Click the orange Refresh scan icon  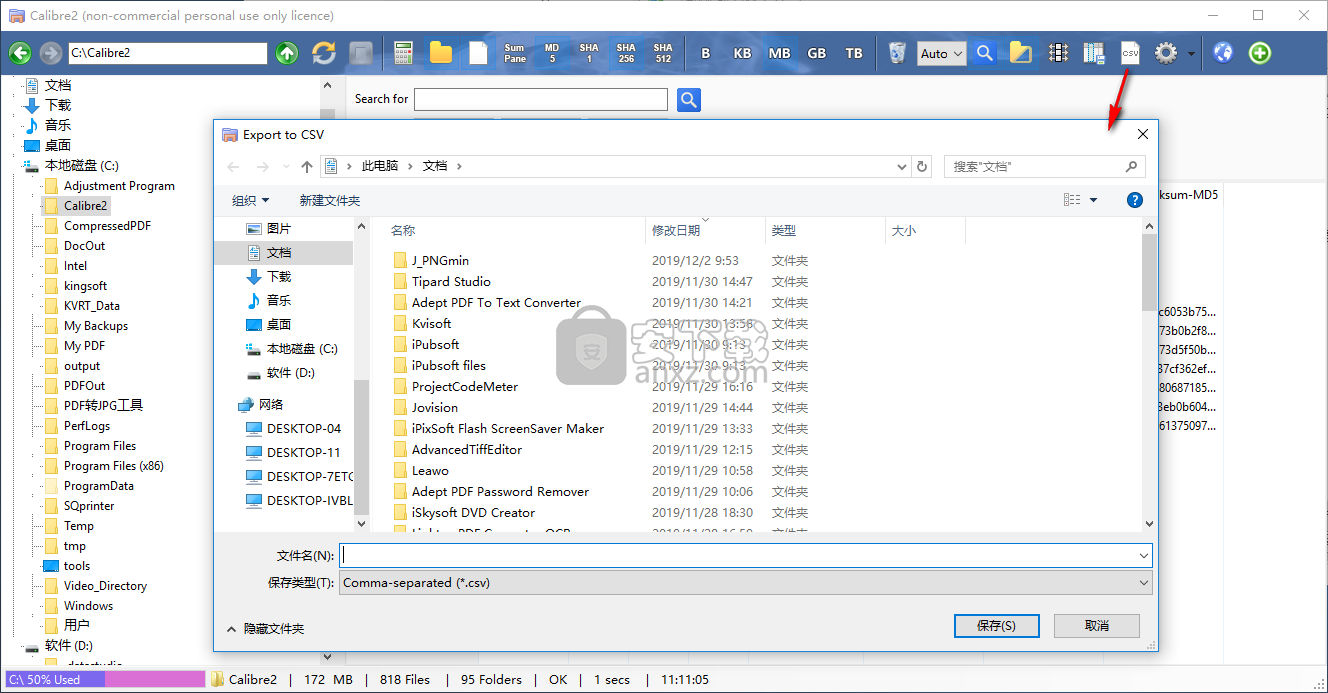pyautogui.click(x=324, y=53)
